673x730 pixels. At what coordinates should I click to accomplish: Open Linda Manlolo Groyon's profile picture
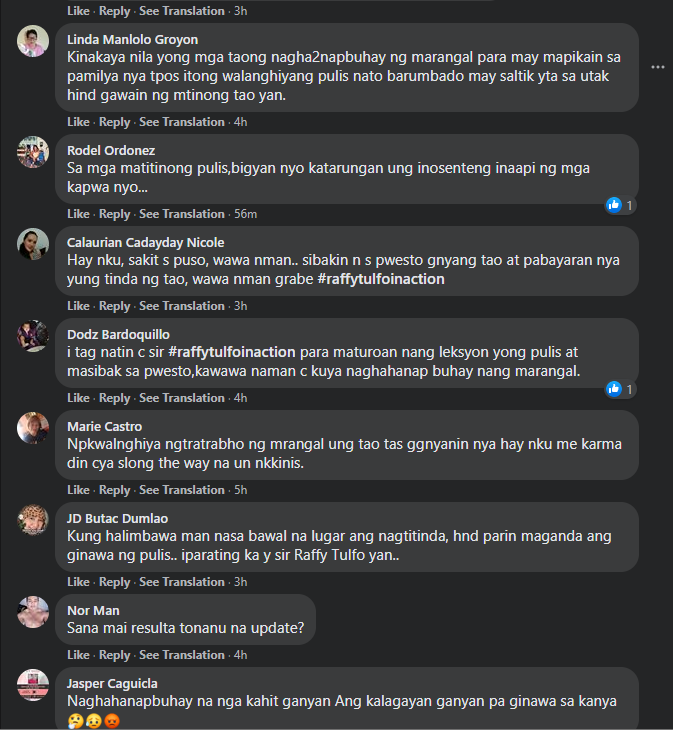[33, 43]
